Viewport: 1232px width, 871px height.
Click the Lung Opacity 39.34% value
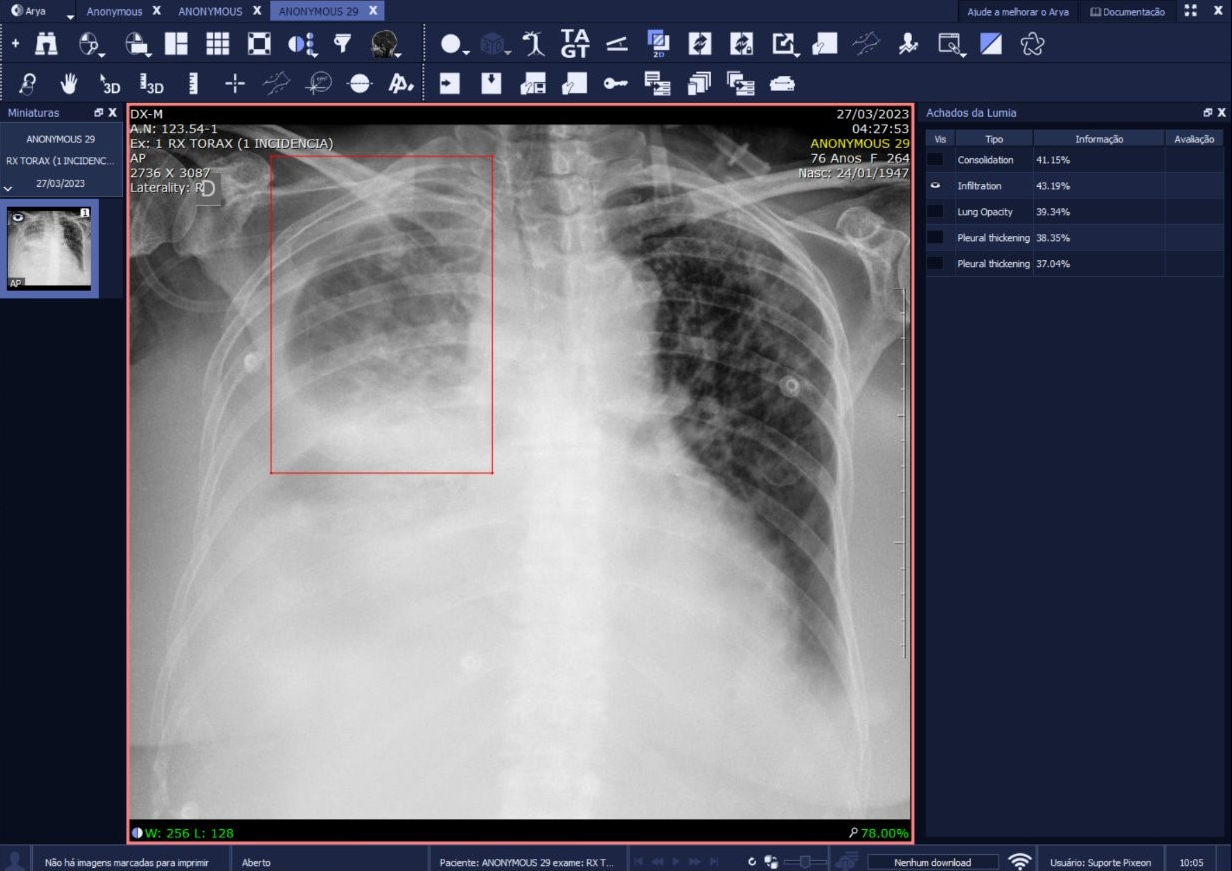[1052, 212]
